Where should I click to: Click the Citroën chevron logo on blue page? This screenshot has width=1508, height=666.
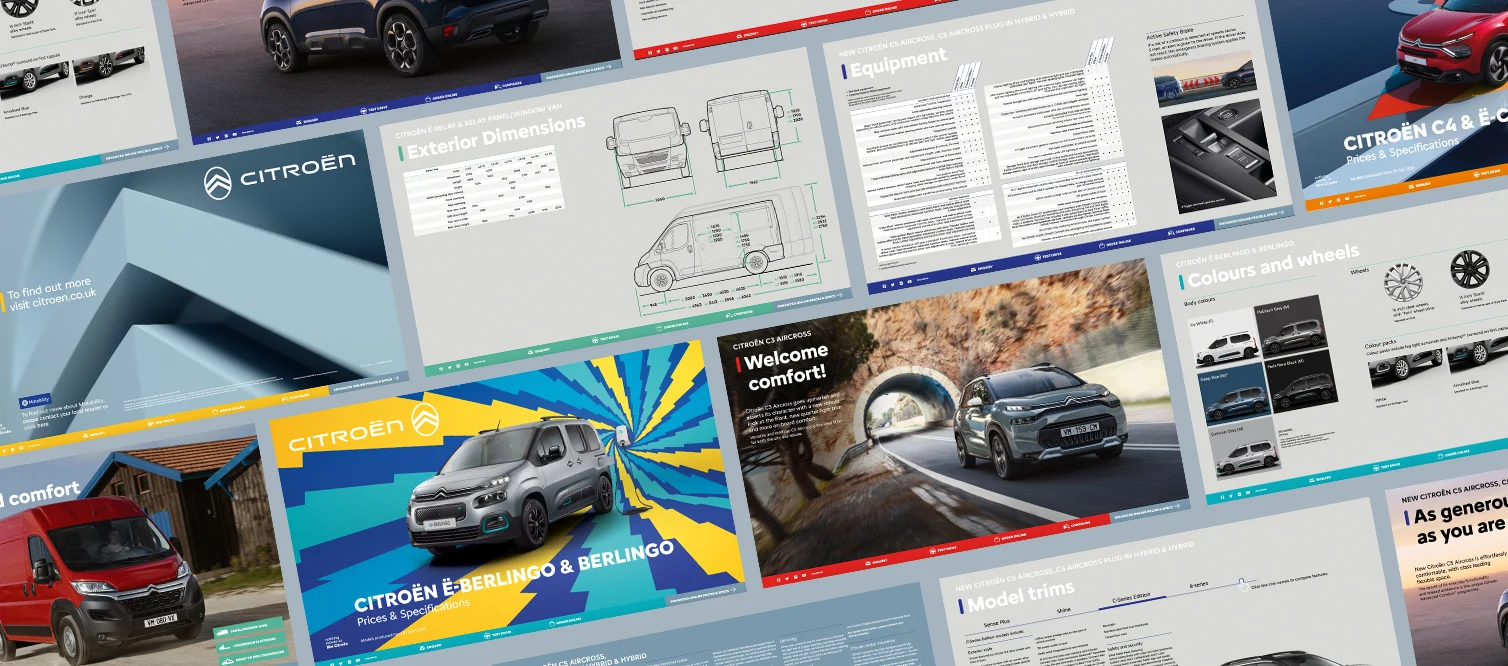click(218, 184)
